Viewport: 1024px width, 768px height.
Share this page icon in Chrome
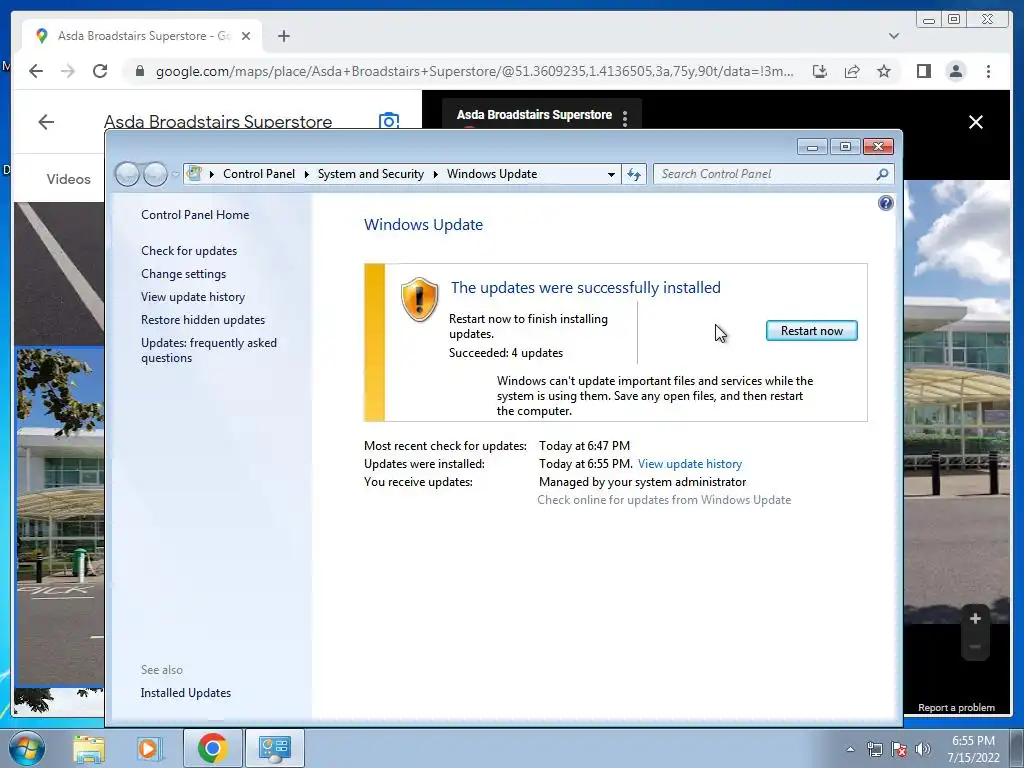pyautogui.click(x=852, y=71)
